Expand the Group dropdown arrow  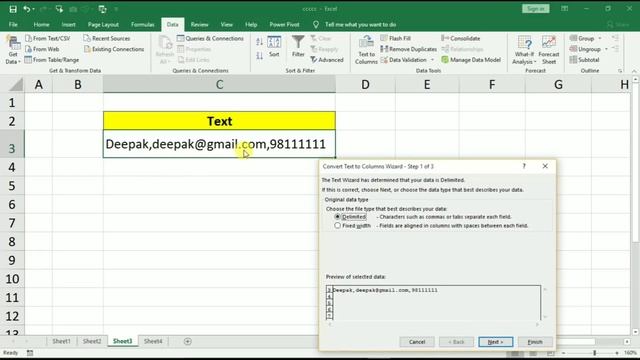pyautogui.click(x=600, y=38)
